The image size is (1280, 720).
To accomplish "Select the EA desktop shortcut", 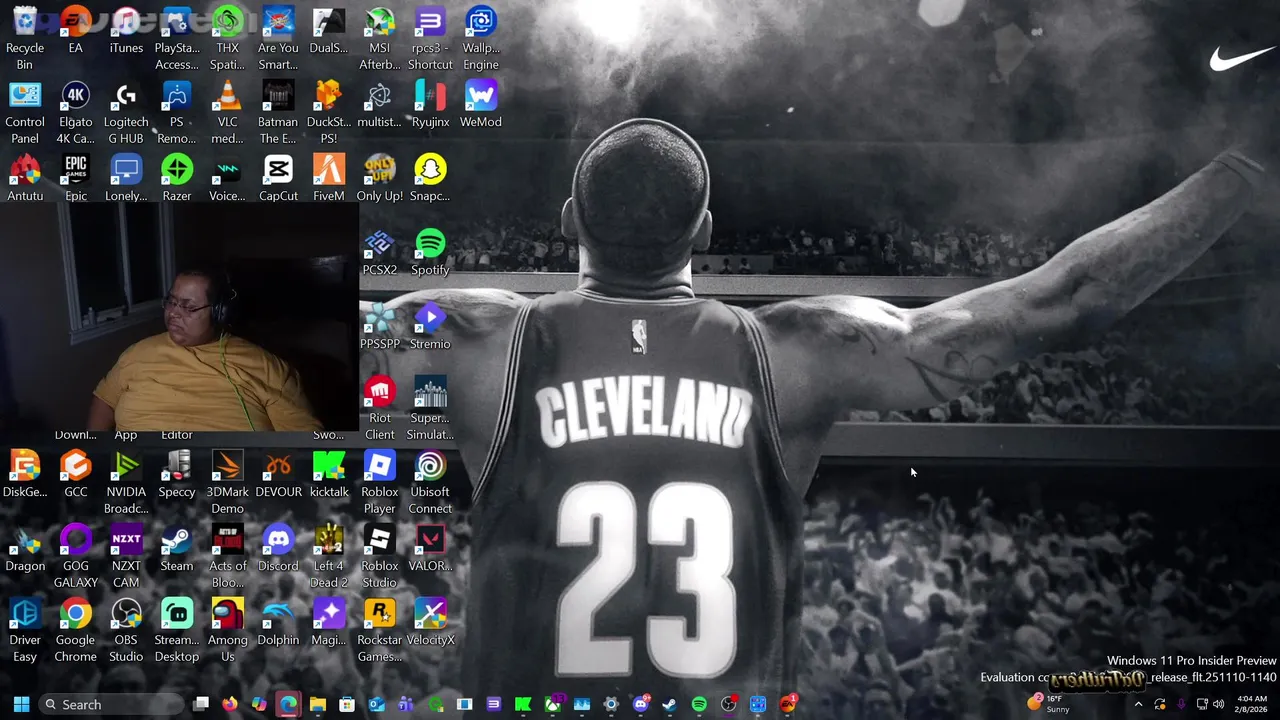I will click(76, 30).
